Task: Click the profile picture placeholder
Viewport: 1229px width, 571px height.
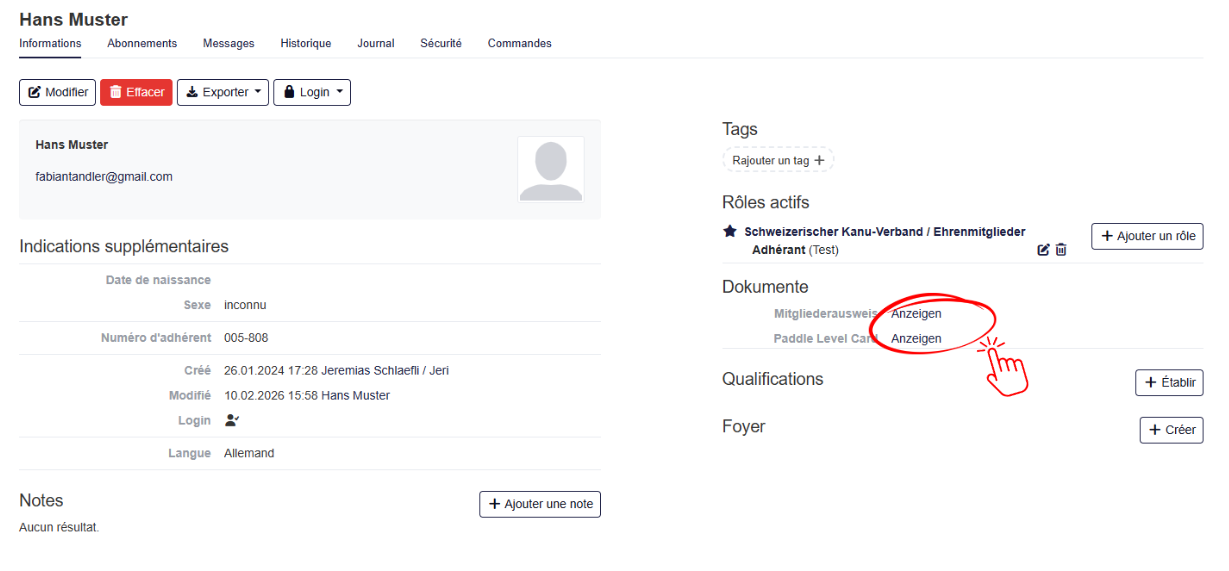Action: coord(551,169)
